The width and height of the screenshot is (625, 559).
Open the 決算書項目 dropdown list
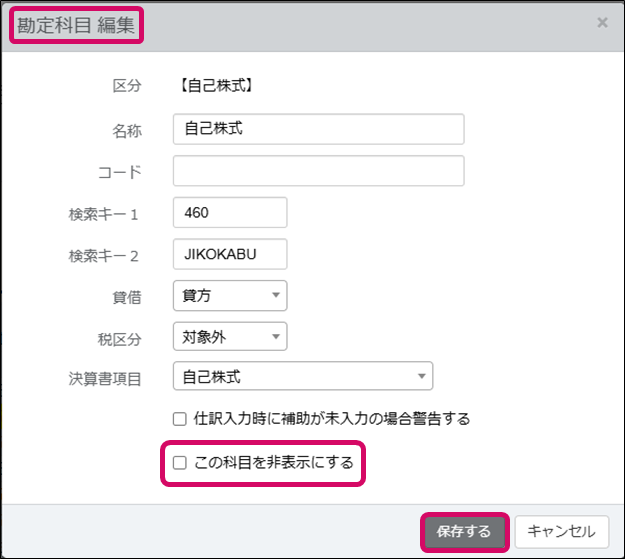tap(302, 376)
